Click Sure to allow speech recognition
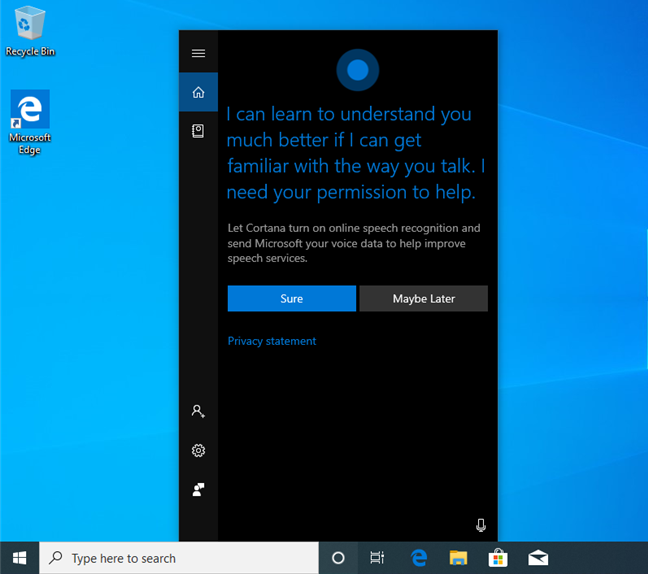 click(x=292, y=298)
